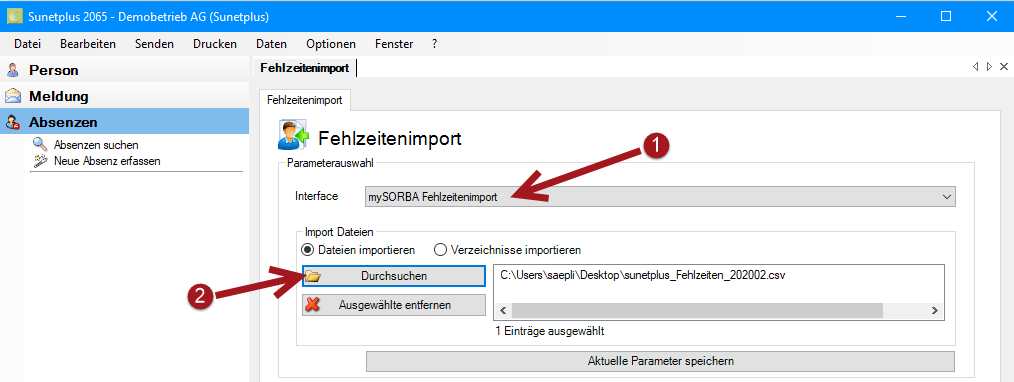Viewport: 1014px width, 382px height.
Task: Select Verzeichnisse importieren radio button
Action: (x=440, y=249)
